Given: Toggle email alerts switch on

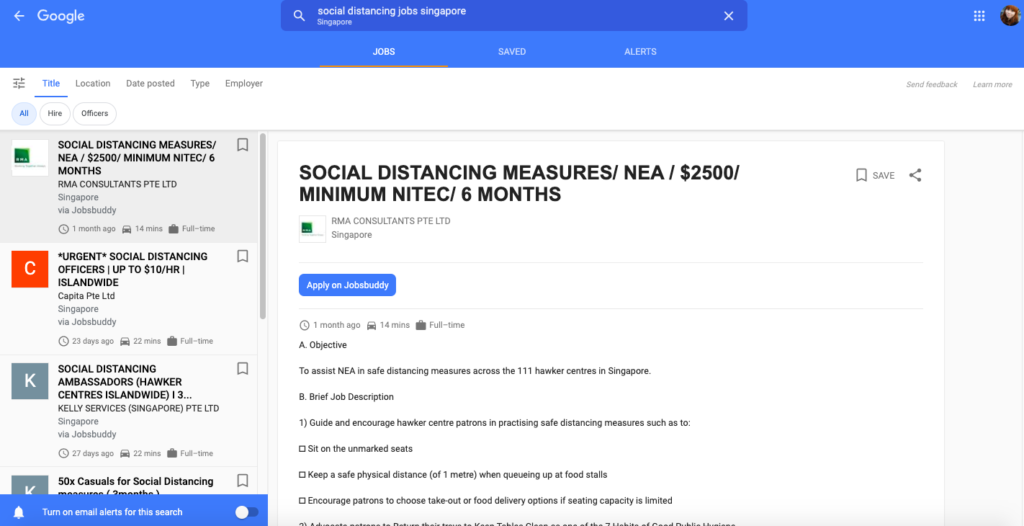Looking at the screenshot, I should [247, 512].
